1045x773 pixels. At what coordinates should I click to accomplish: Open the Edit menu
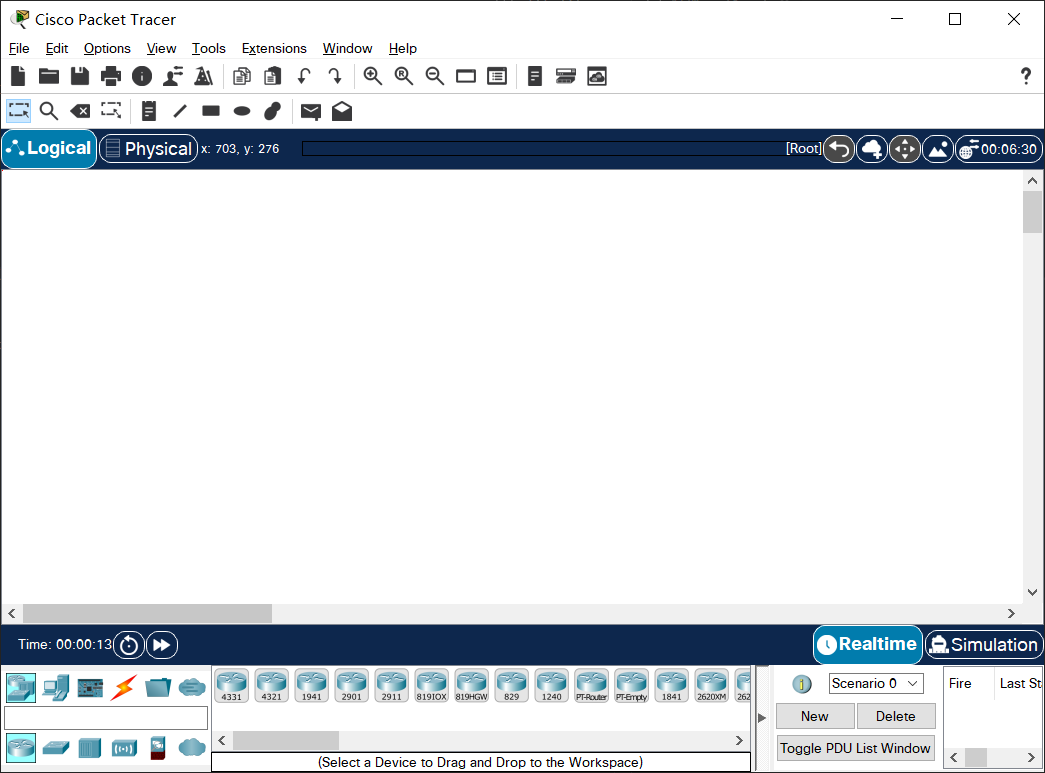click(x=57, y=48)
